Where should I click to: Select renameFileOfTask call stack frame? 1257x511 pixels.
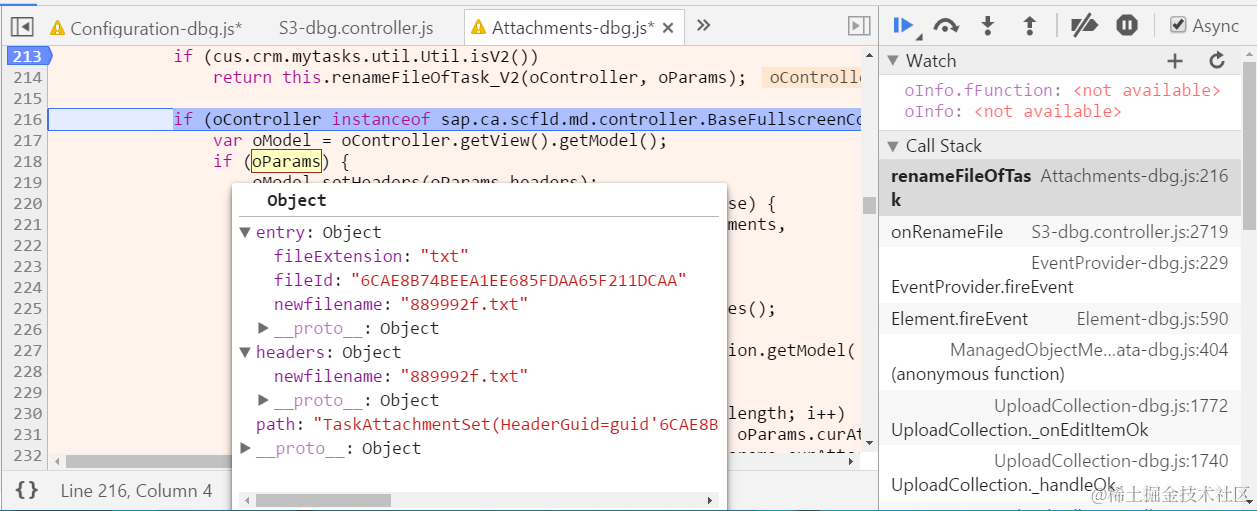pos(1061,187)
